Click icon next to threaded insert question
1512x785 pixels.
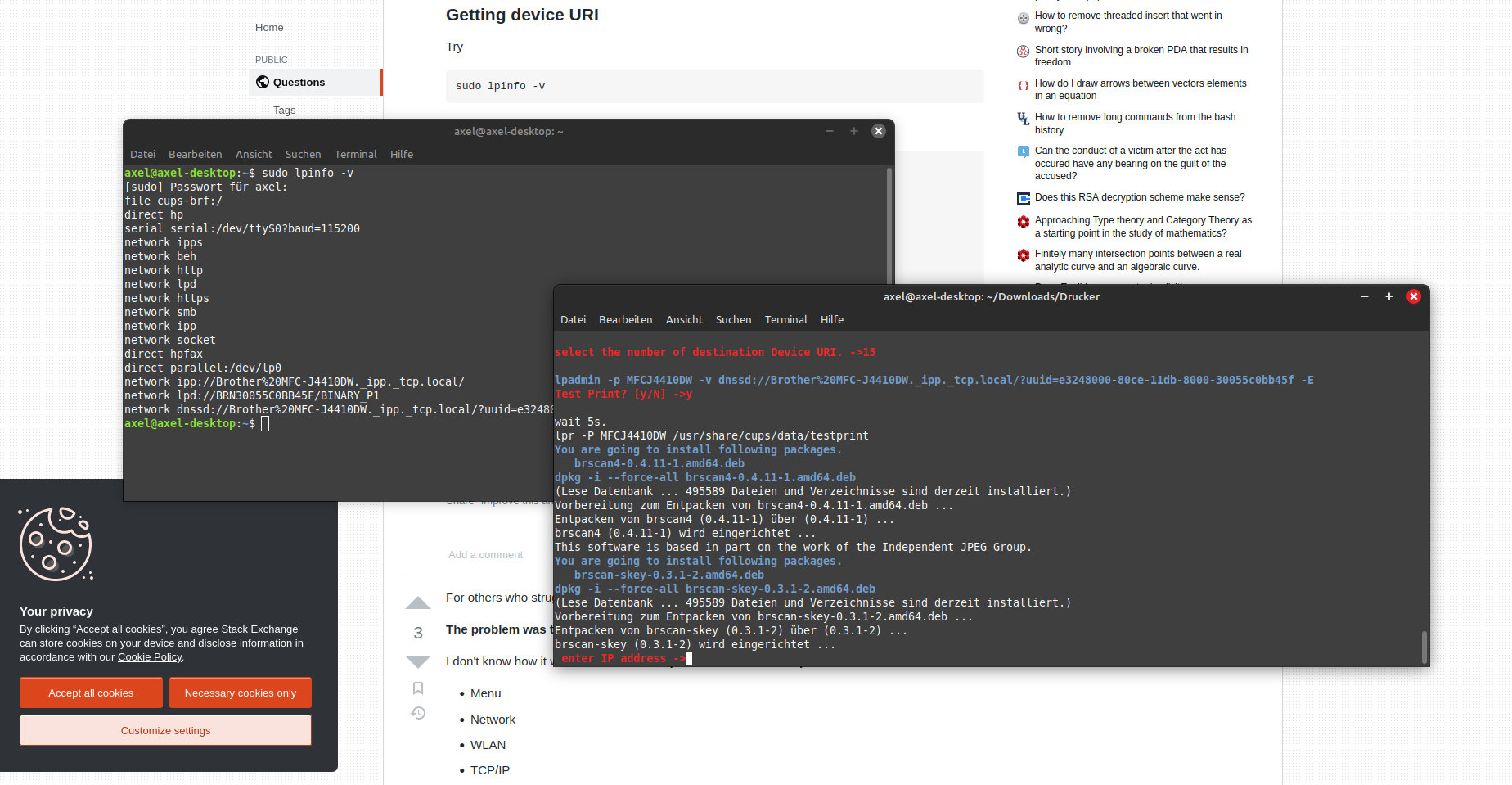[1023, 18]
